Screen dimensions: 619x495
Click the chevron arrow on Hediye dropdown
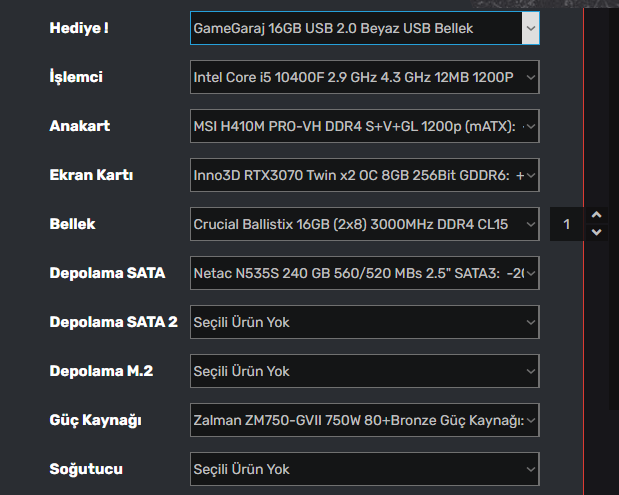(x=530, y=28)
